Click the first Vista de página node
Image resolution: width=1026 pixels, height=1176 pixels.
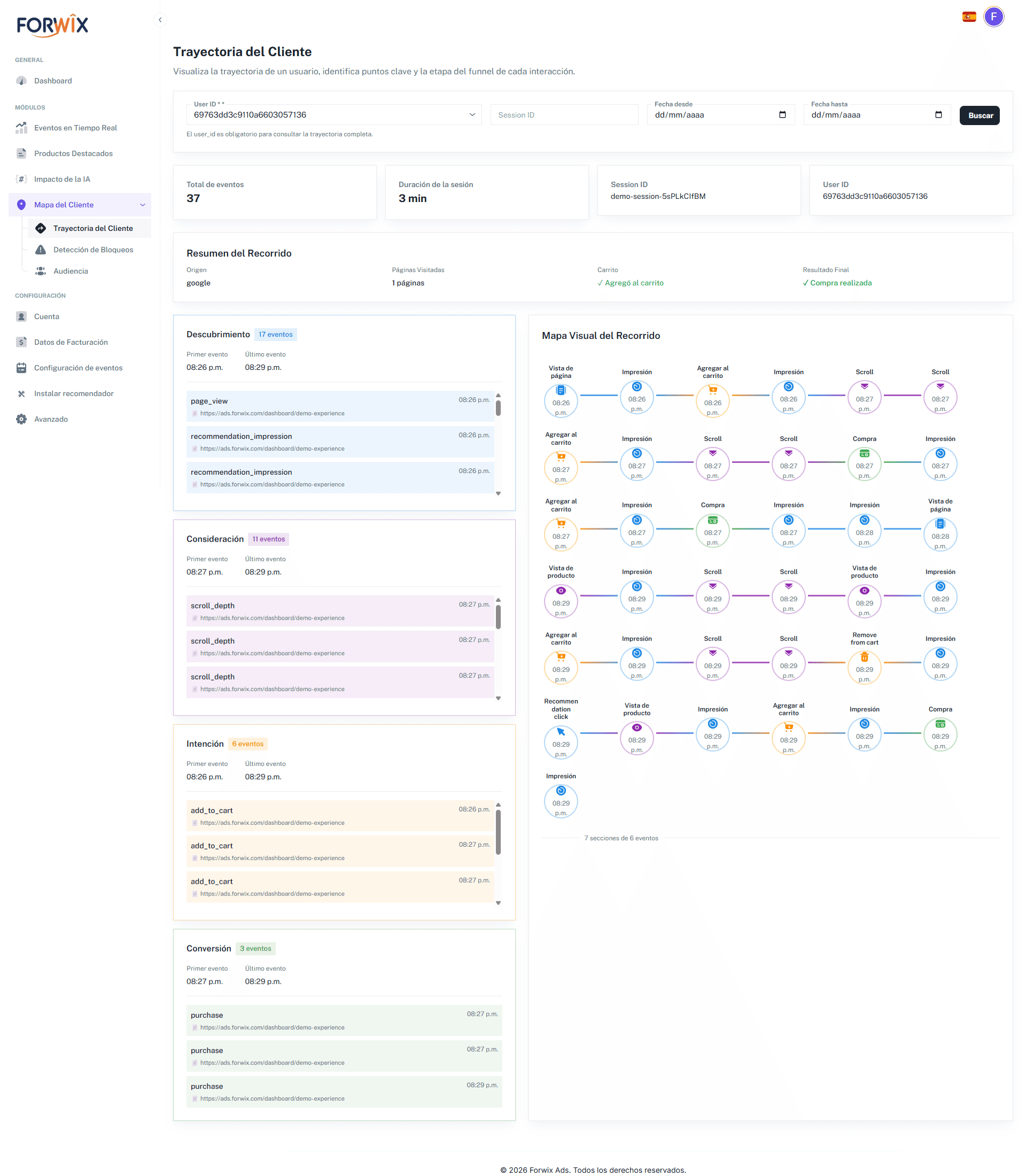561,400
